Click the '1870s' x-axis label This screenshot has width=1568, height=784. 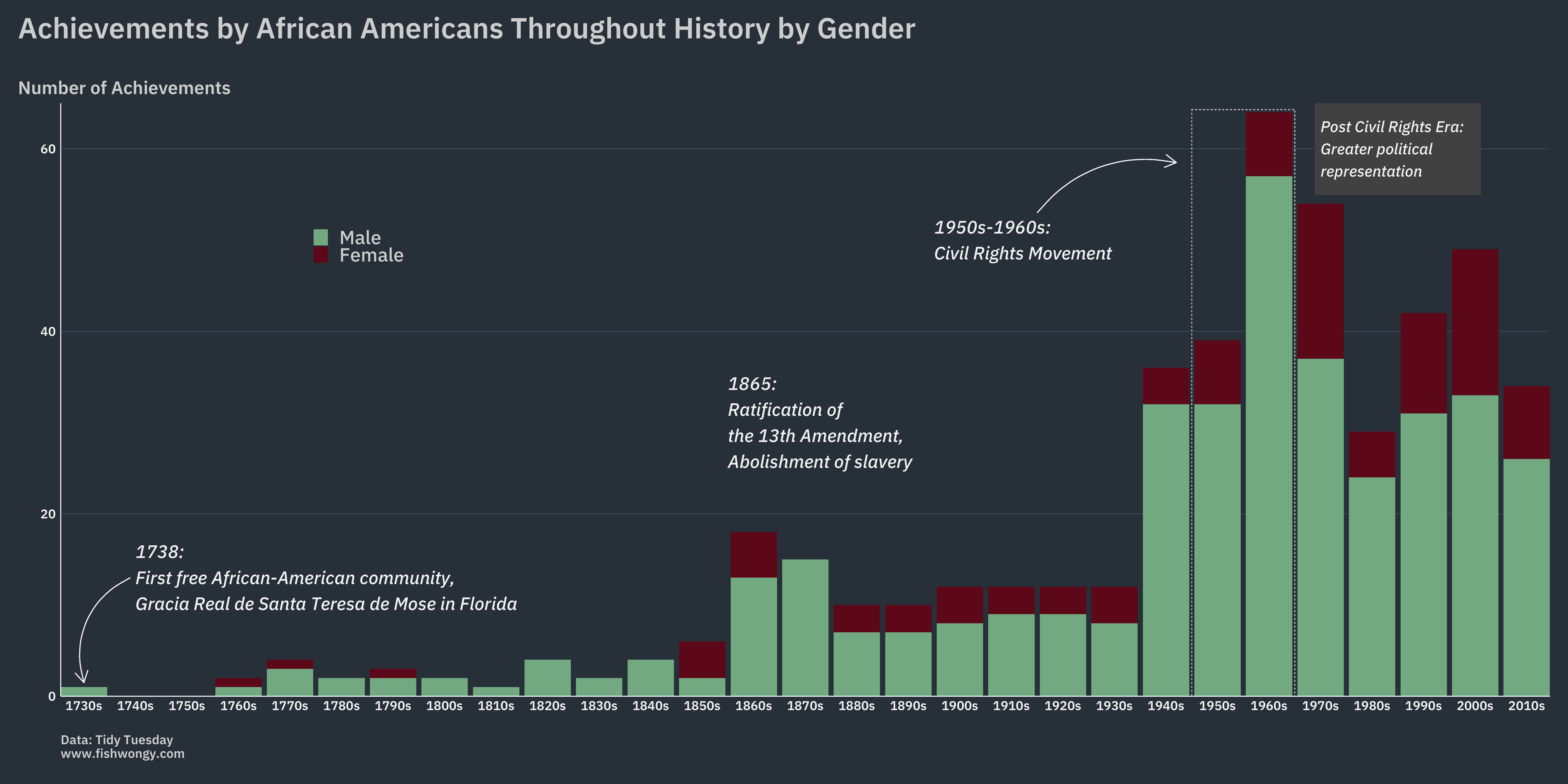pyautogui.click(x=805, y=706)
